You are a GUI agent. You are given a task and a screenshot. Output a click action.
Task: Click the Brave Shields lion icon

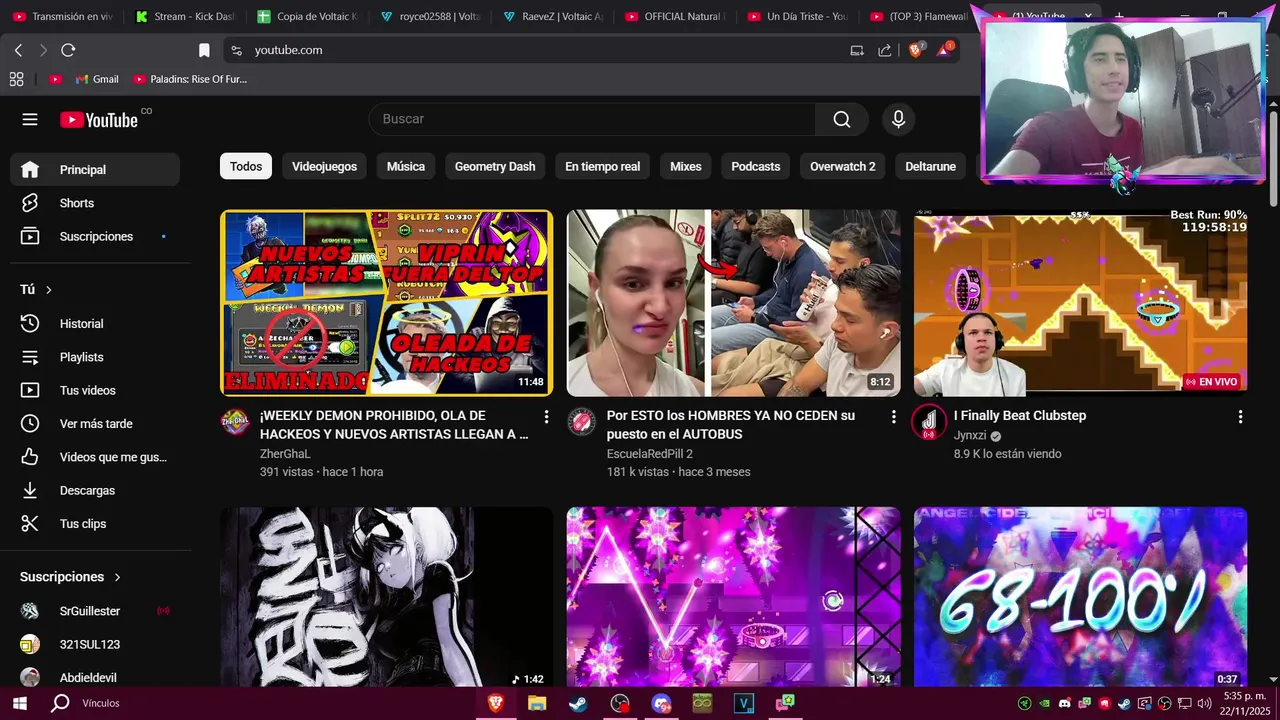(x=916, y=50)
